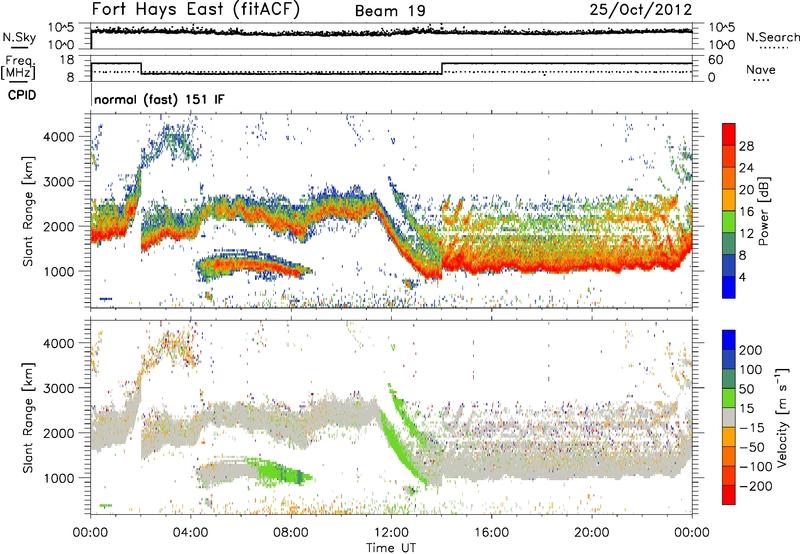Click the Power colorbar tick value 4
The height and width of the screenshot is (554, 800).
(x=742, y=277)
